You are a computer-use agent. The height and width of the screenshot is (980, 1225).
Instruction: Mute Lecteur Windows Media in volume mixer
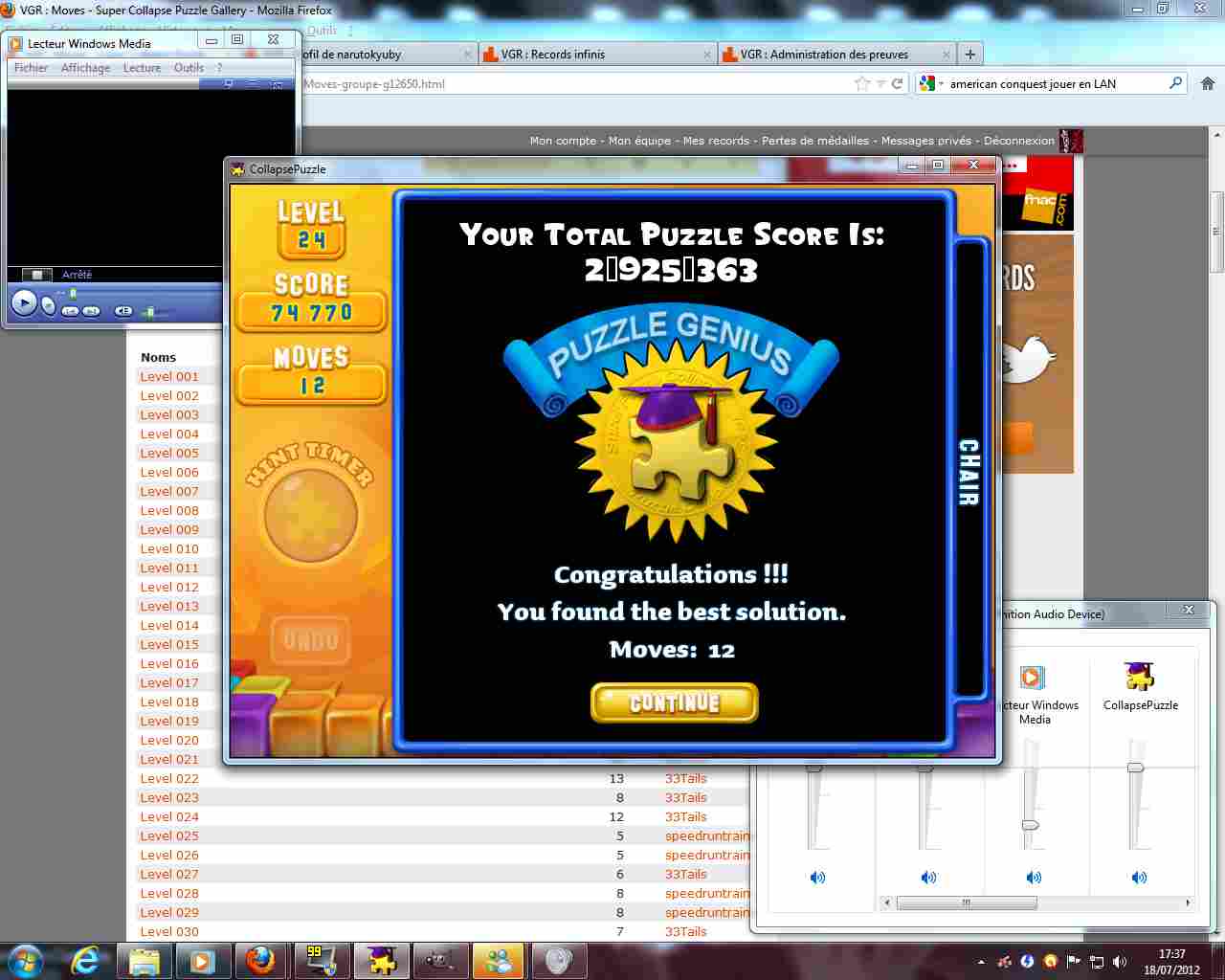coord(1034,877)
